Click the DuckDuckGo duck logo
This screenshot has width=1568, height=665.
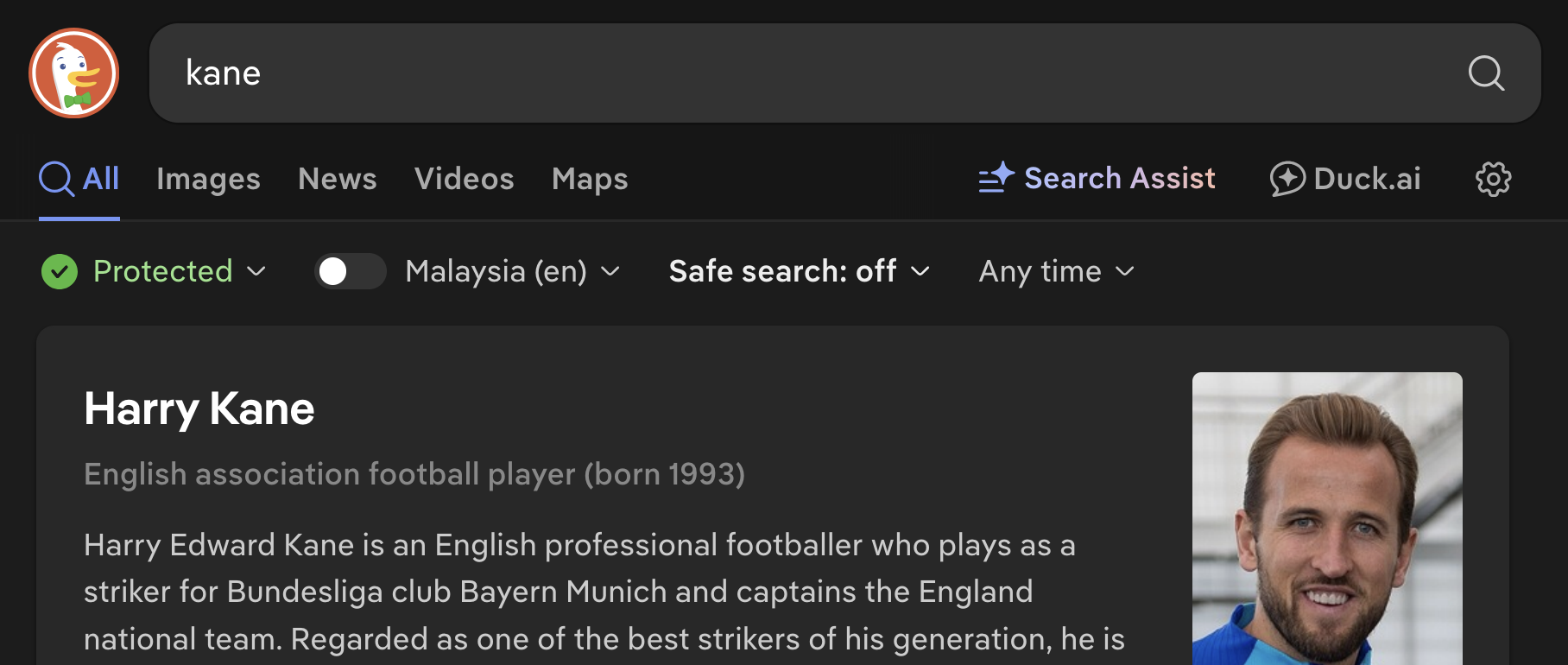[x=73, y=73]
